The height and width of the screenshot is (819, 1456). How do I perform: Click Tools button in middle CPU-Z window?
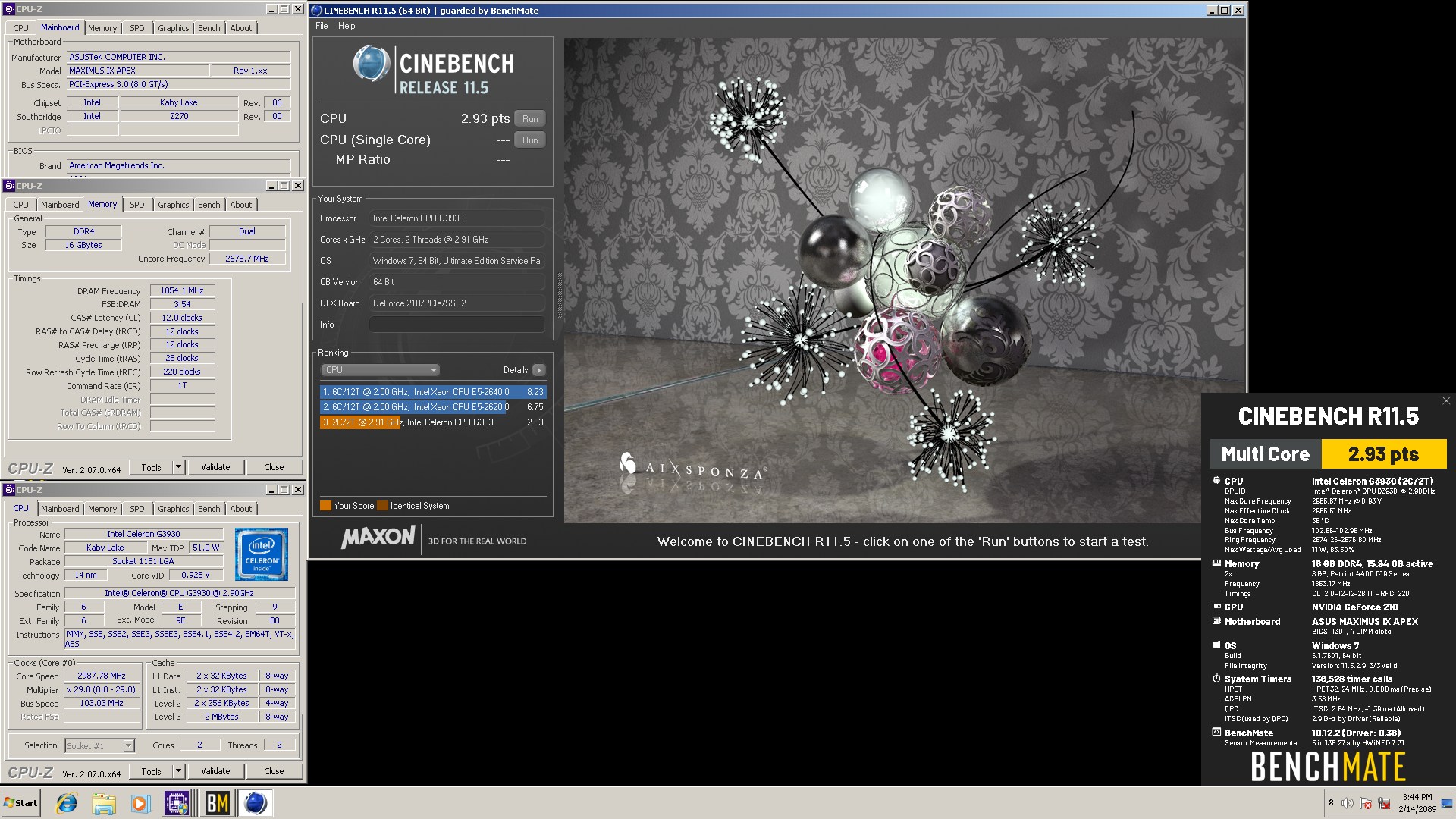click(x=151, y=468)
